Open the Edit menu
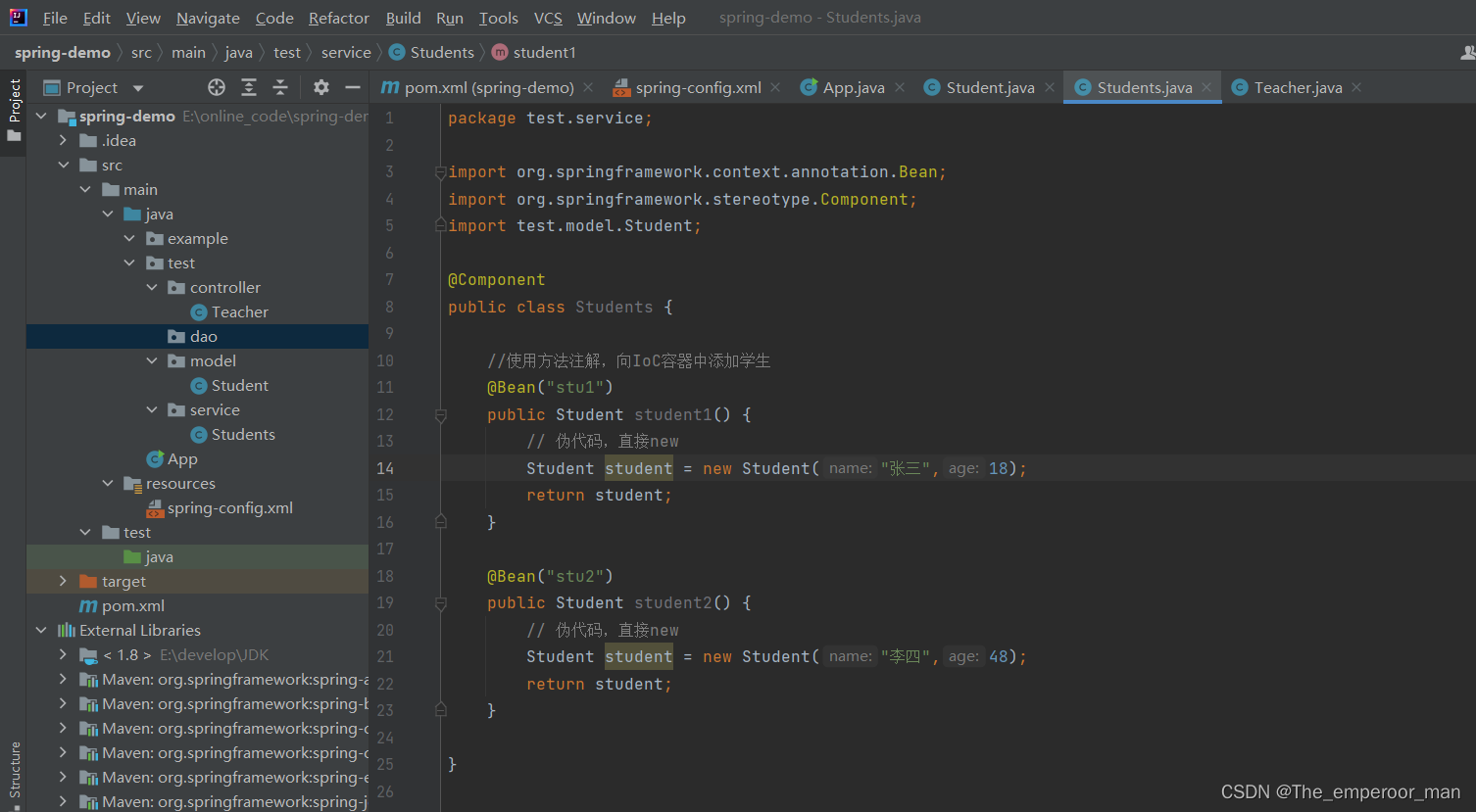 [x=96, y=18]
